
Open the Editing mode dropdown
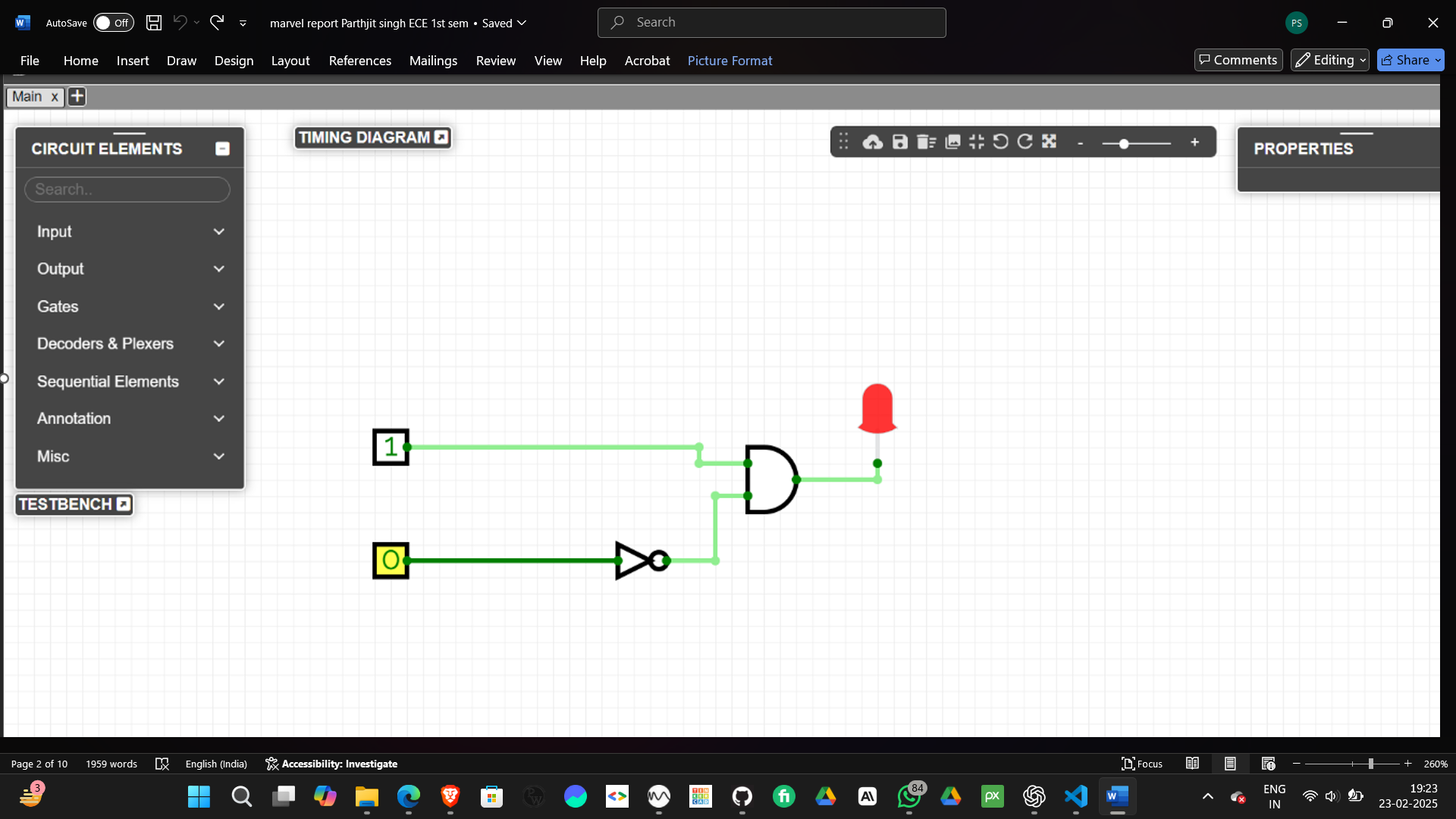[x=1330, y=60]
